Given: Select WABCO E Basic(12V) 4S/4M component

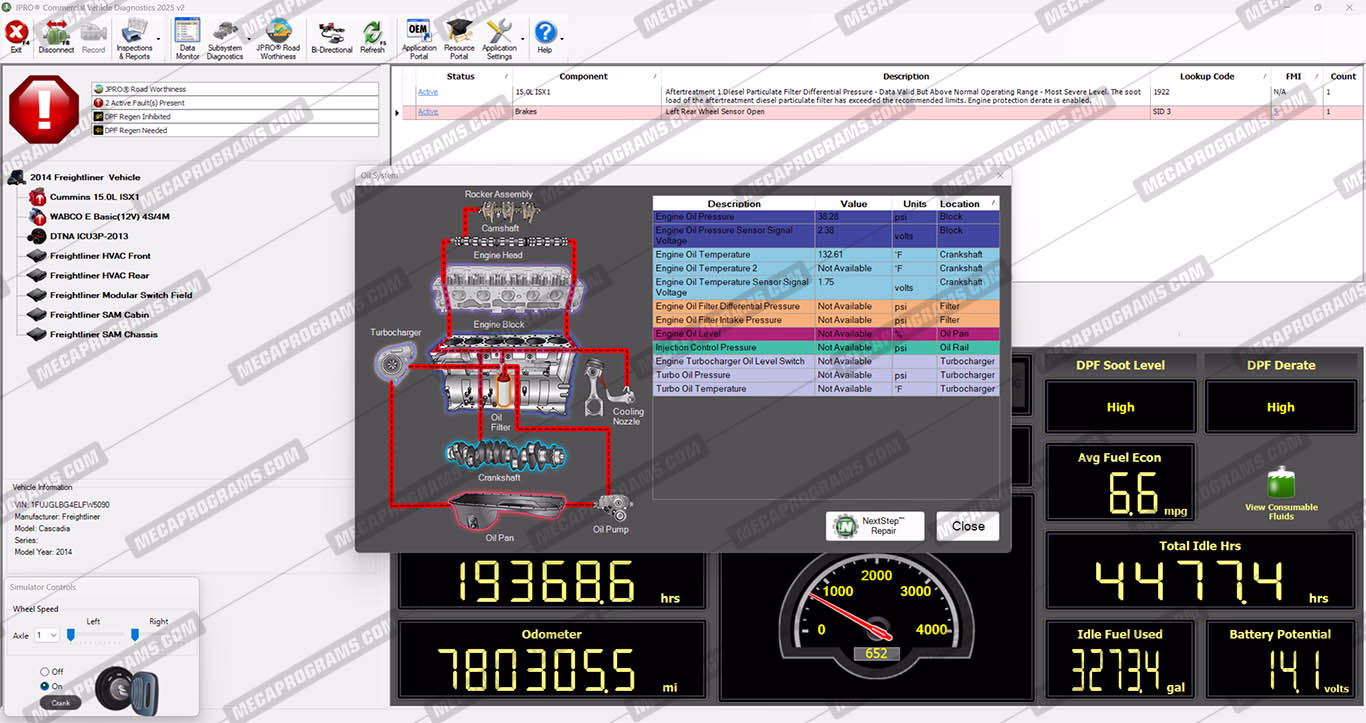Looking at the screenshot, I should pyautogui.click(x=110, y=216).
